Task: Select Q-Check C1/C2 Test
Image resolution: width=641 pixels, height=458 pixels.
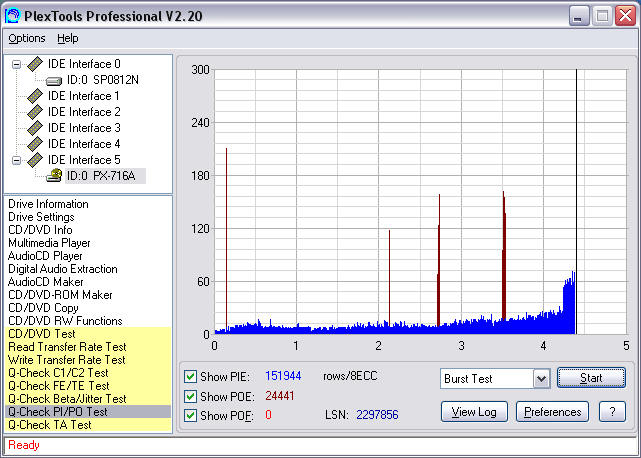Action: click(x=88, y=373)
